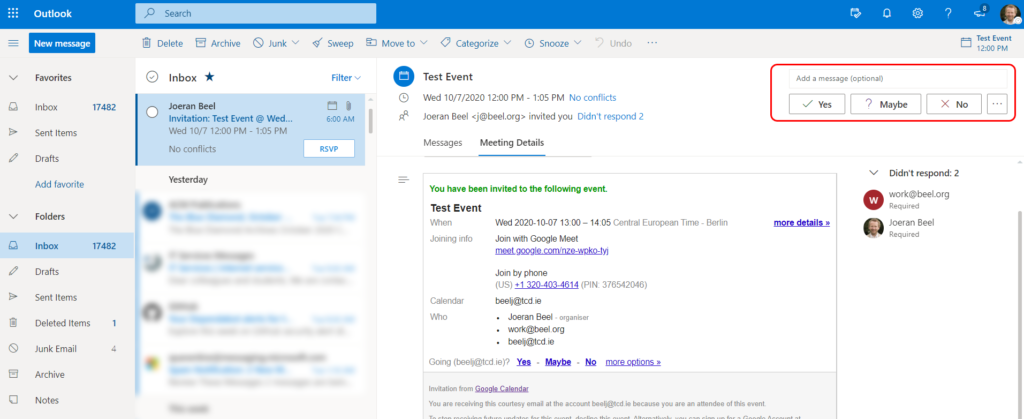Image resolution: width=1024 pixels, height=419 pixels.
Task: Click the +1 320-403-4614 phone link
Action: (546, 285)
